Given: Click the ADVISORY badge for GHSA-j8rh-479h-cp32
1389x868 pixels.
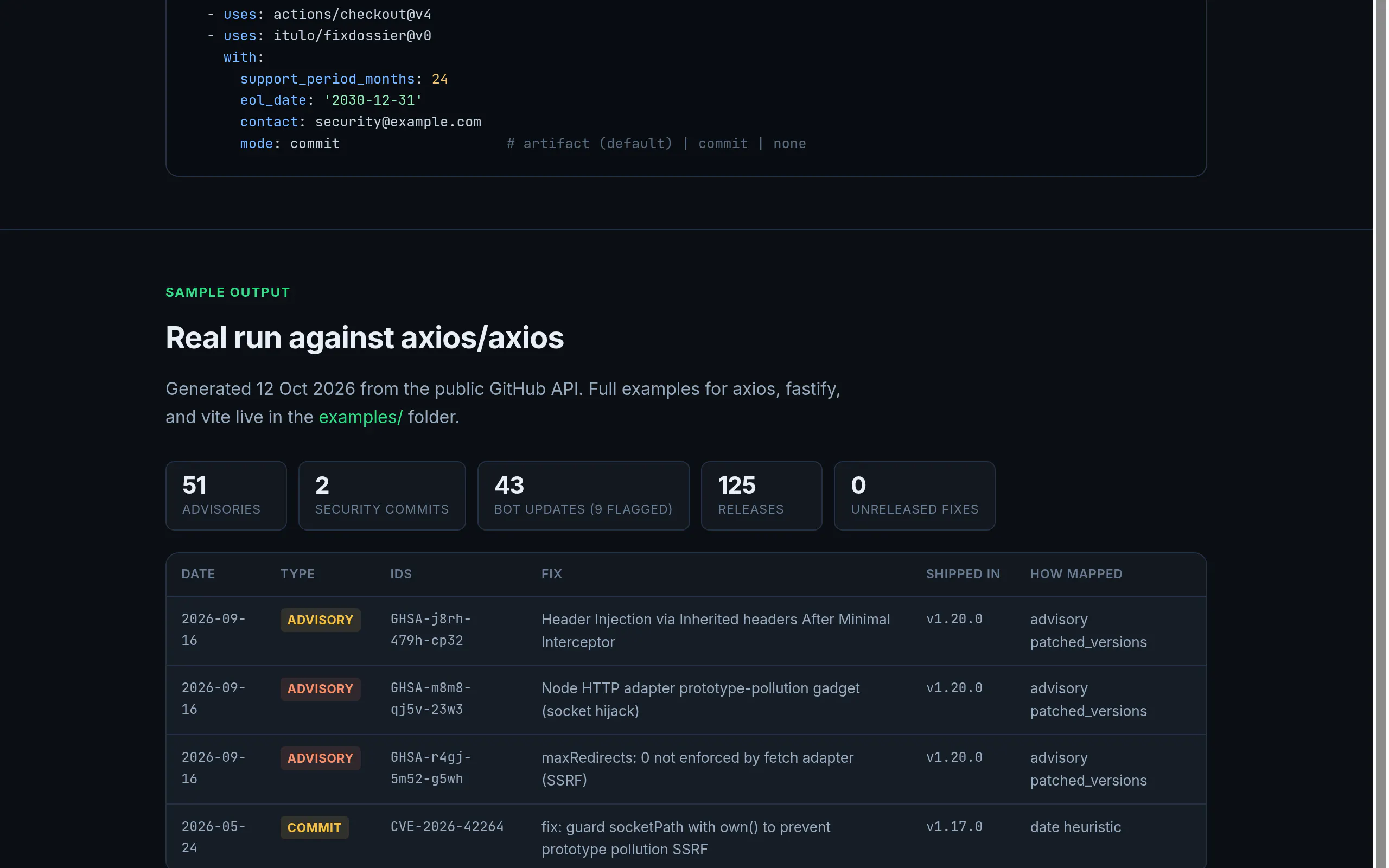Looking at the screenshot, I should (320, 620).
